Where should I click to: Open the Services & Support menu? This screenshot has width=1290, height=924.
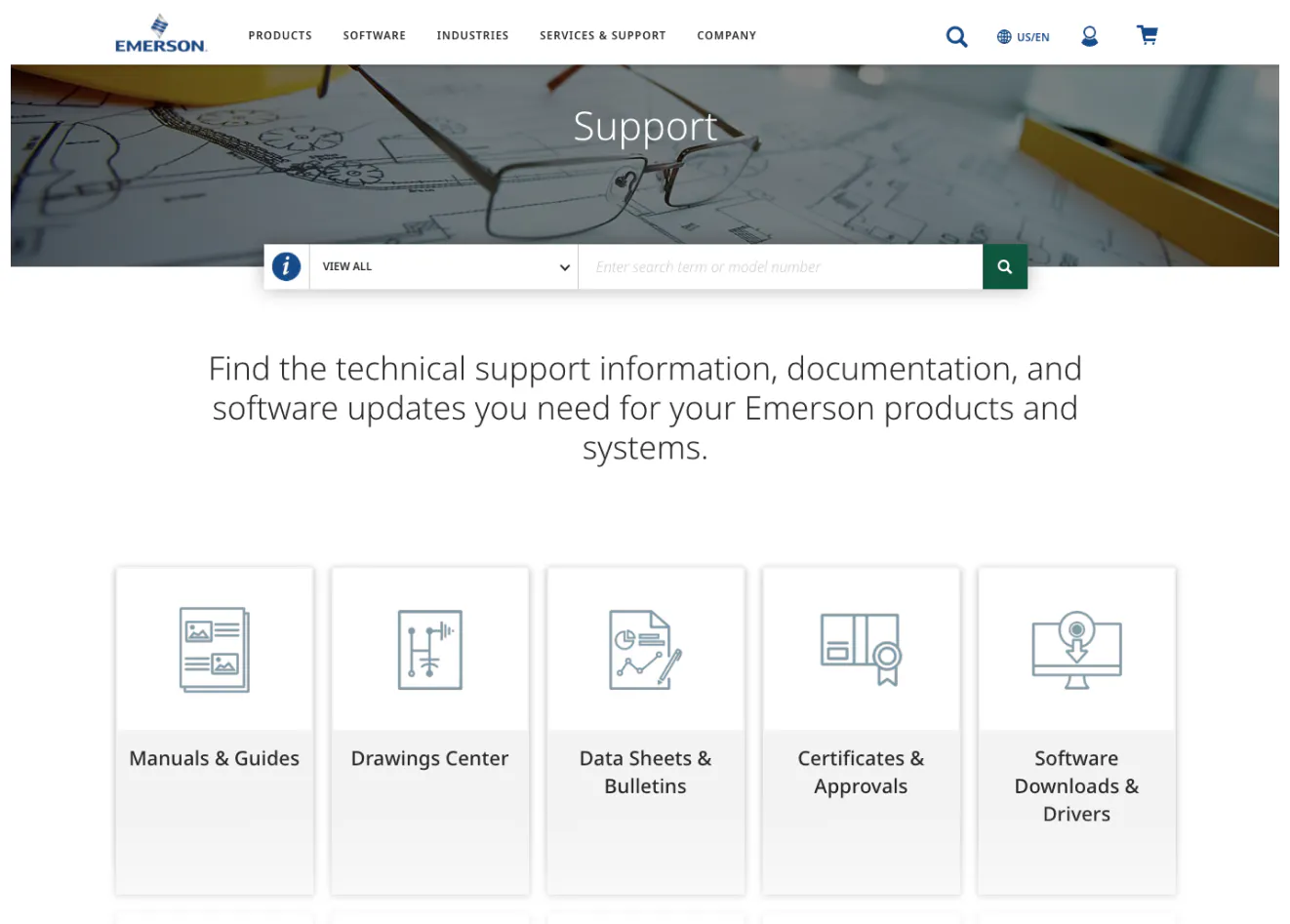pyautogui.click(x=603, y=35)
